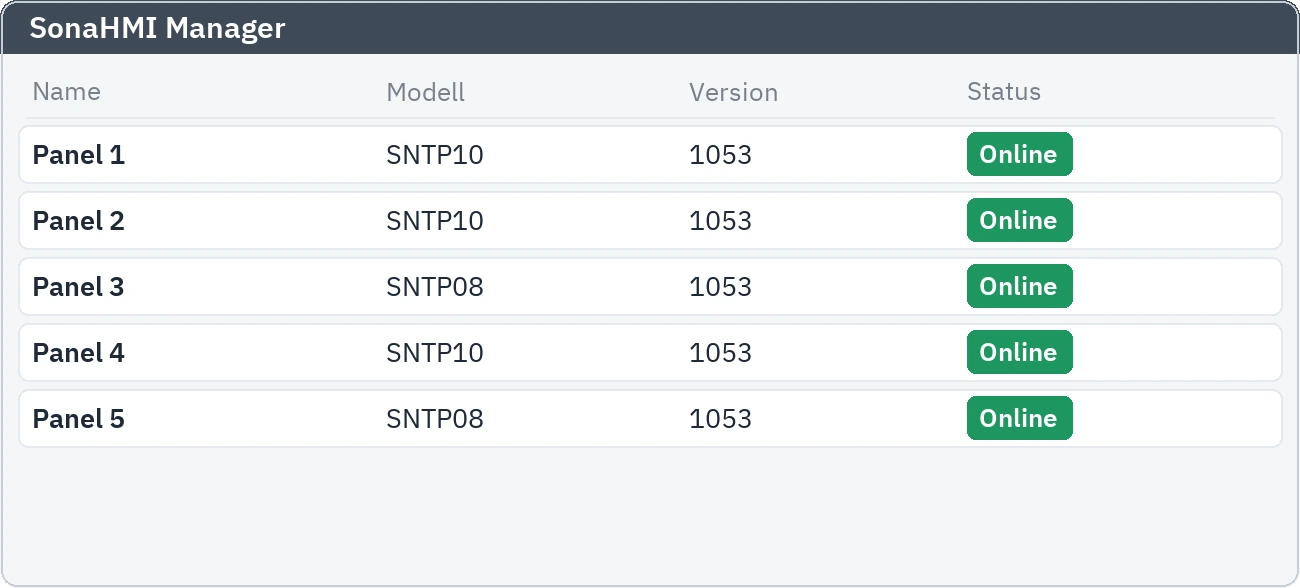Select the Panel 5 row

pos(650,419)
